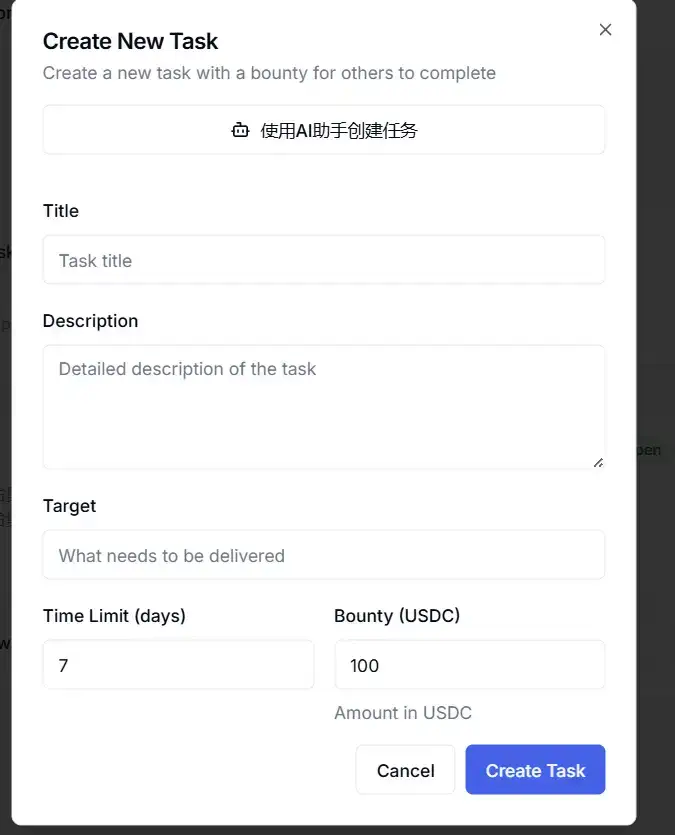675x835 pixels.
Task: Click the Title field label
Action: pyautogui.click(x=61, y=211)
